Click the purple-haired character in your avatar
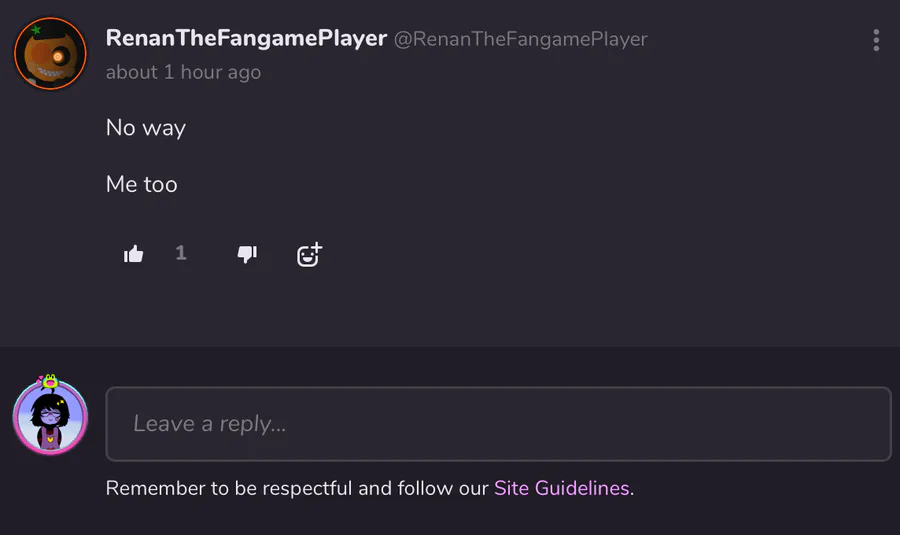Image resolution: width=900 pixels, height=535 pixels. point(49,420)
